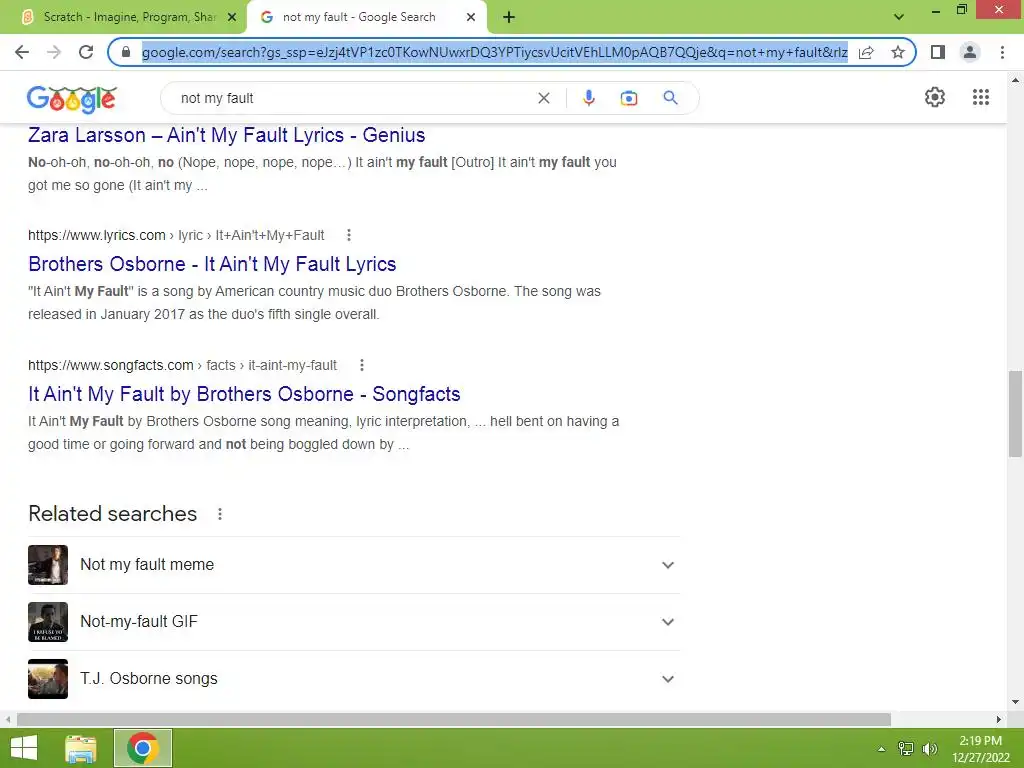Open the Chrome profile avatar
This screenshot has width=1024, height=768.
pyautogui.click(x=970, y=52)
